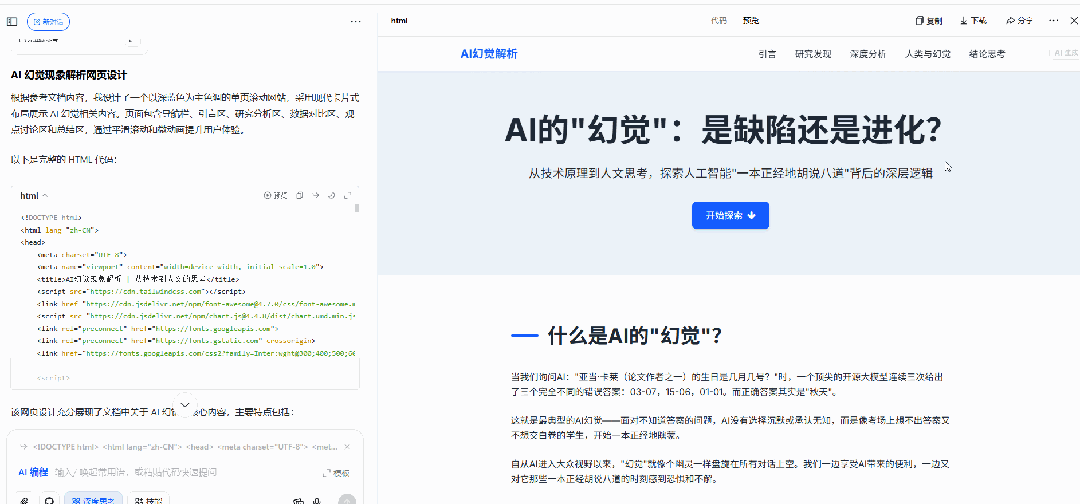Collapse the html code block chevron
This screenshot has width=1080, height=504.
point(45,196)
